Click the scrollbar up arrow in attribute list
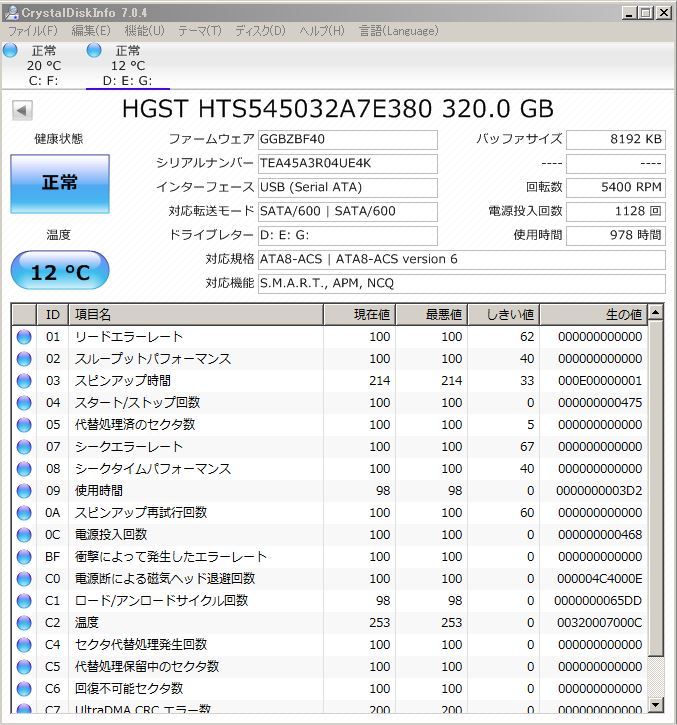Image resolution: width=677 pixels, height=725 pixels. tap(656, 313)
